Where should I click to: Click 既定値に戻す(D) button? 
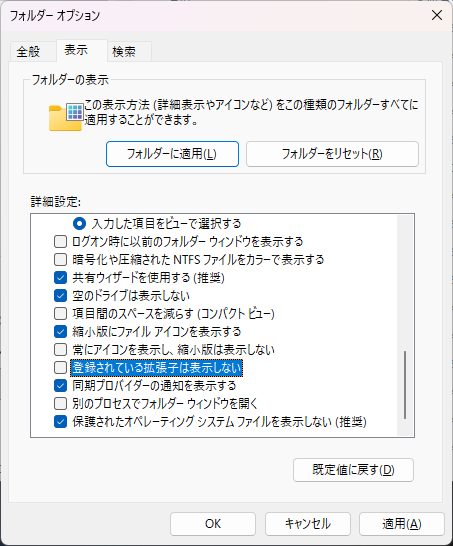click(353, 470)
